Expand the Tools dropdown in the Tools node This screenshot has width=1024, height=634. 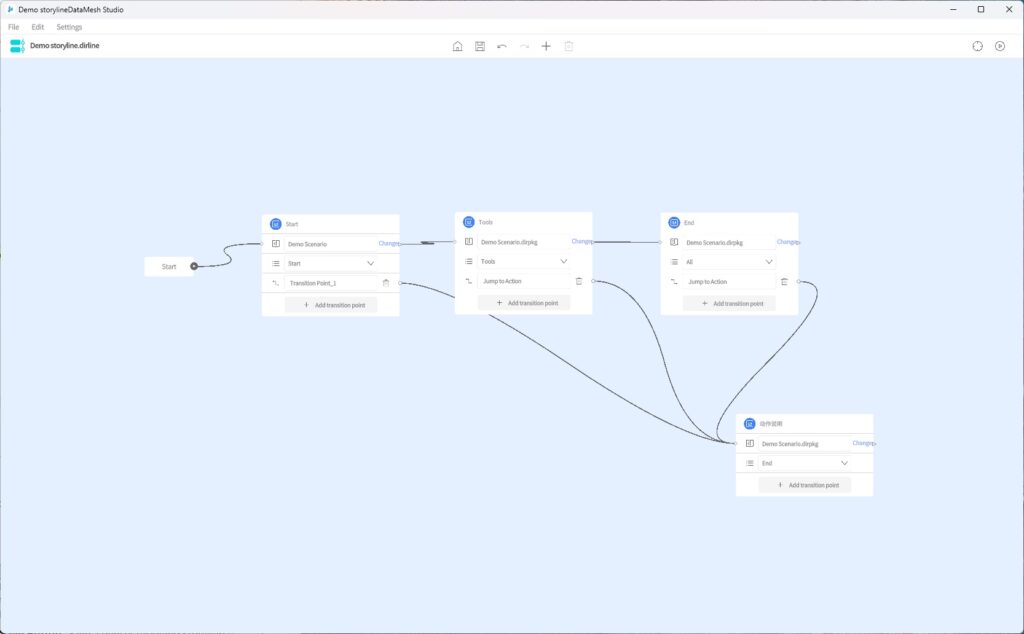[x=564, y=261]
